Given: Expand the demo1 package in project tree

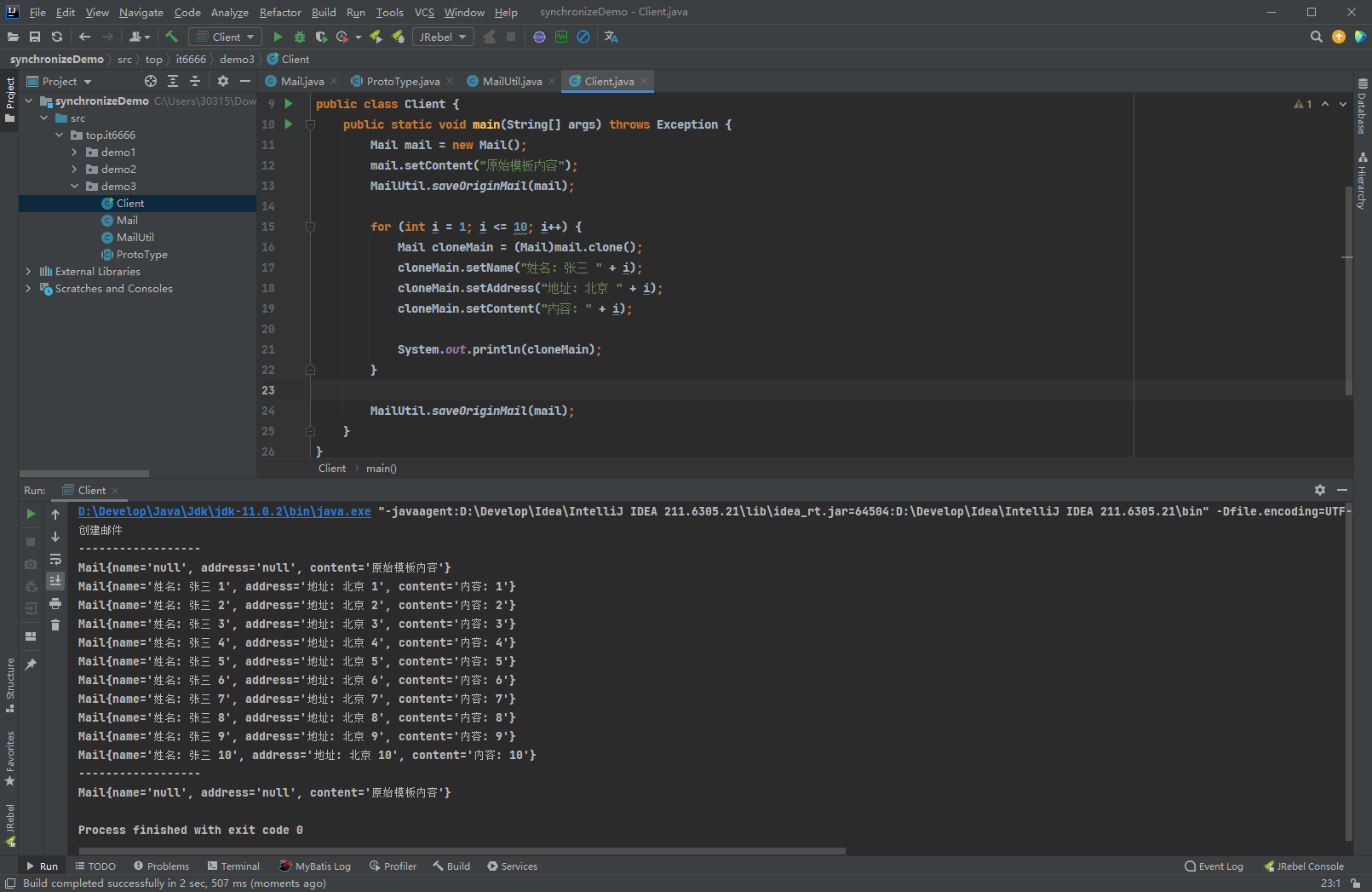Looking at the screenshot, I should click(75, 153).
